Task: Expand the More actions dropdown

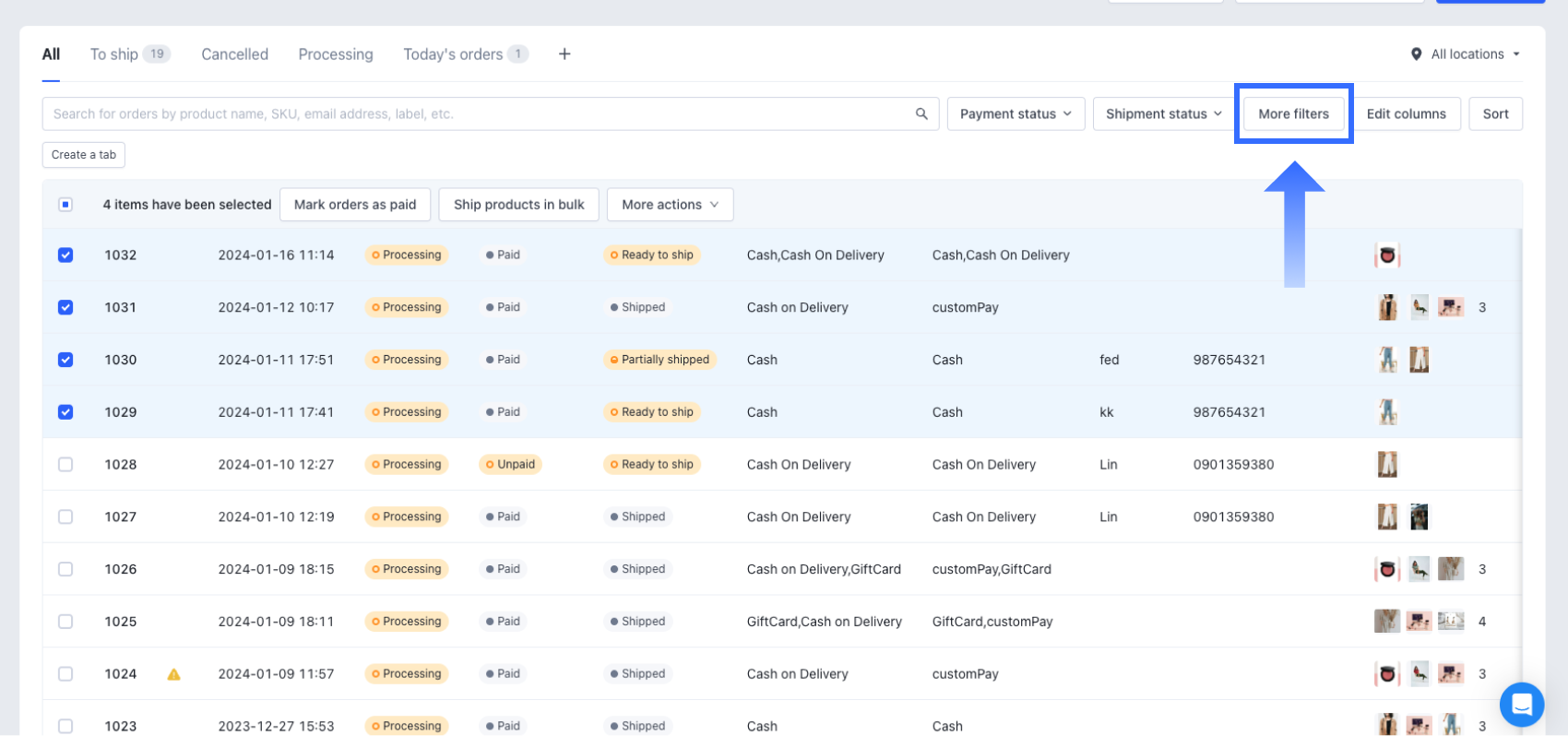Action: click(x=670, y=205)
